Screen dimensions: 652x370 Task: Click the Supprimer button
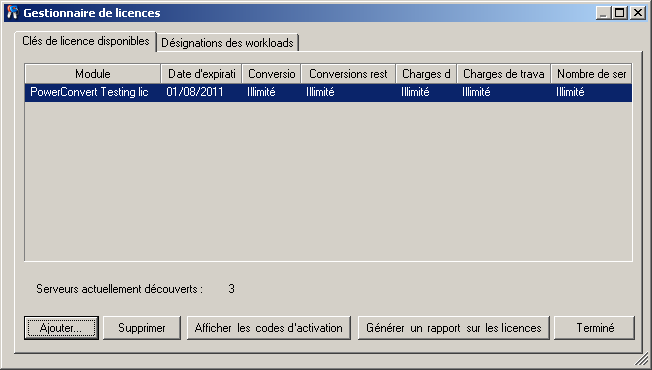tap(142, 328)
